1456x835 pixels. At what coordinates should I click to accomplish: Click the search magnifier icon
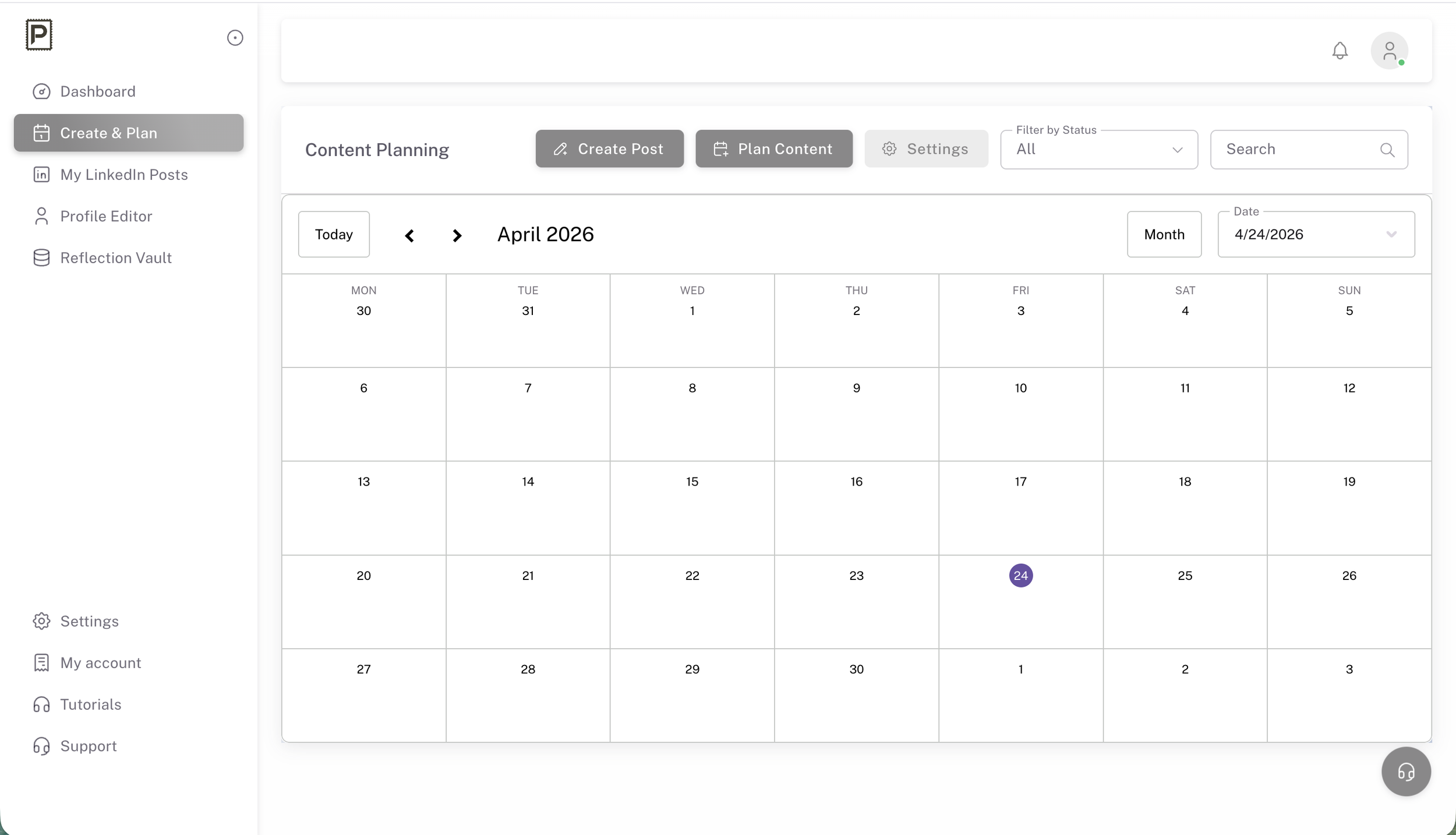(x=1387, y=150)
